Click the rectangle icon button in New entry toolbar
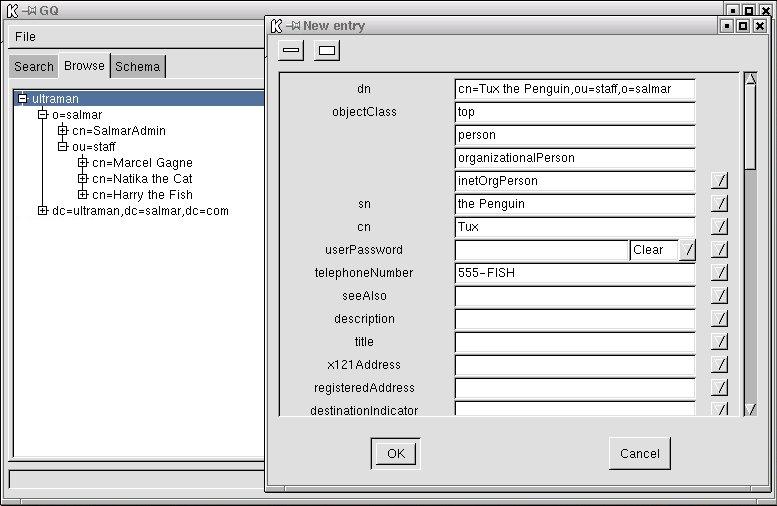The width and height of the screenshot is (777, 506). 327,50
